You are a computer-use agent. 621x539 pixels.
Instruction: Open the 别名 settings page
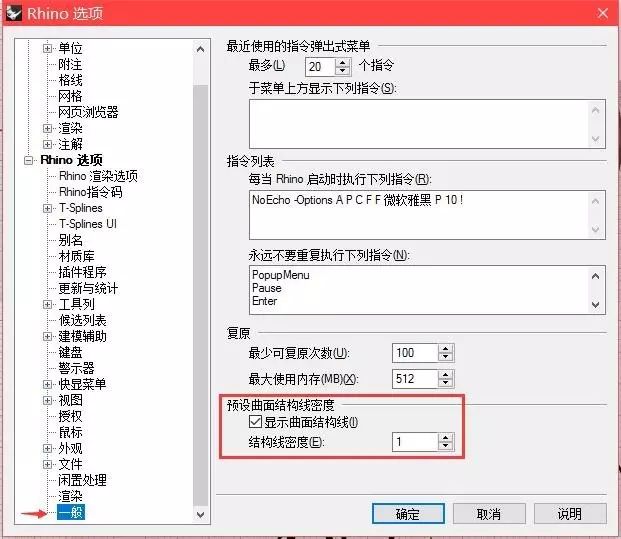pyautogui.click(x=70, y=240)
